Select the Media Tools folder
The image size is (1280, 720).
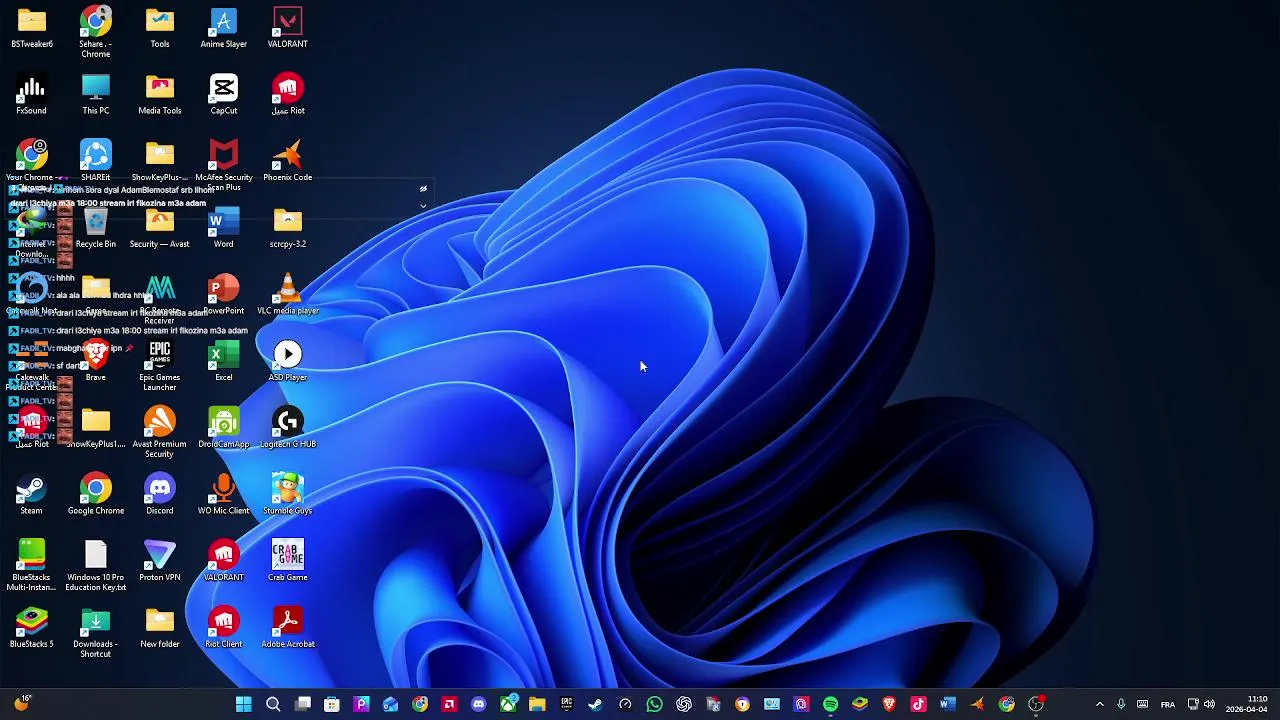(x=160, y=95)
